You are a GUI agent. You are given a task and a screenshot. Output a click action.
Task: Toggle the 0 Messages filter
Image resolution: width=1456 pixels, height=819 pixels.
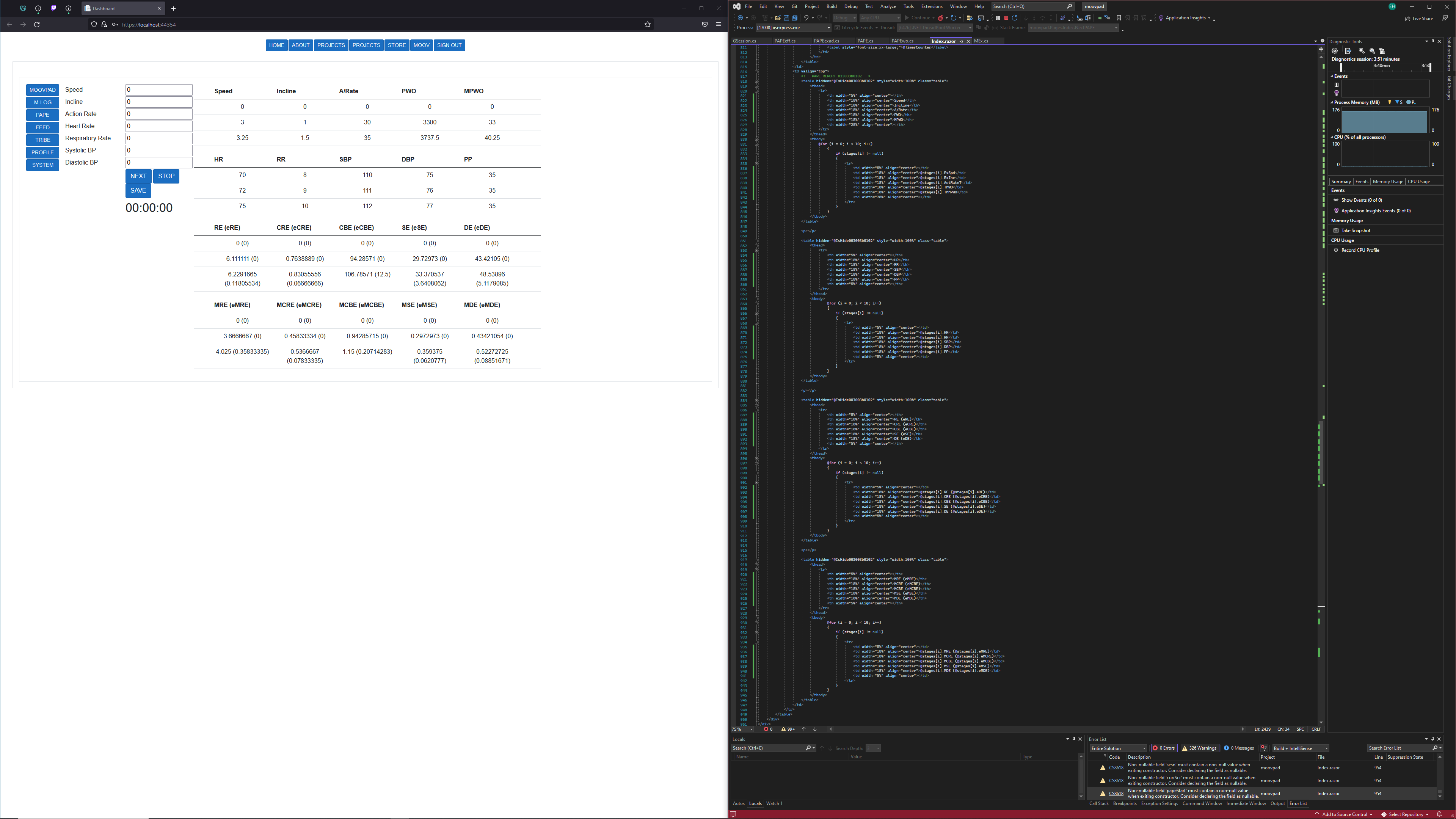[x=1239, y=748]
